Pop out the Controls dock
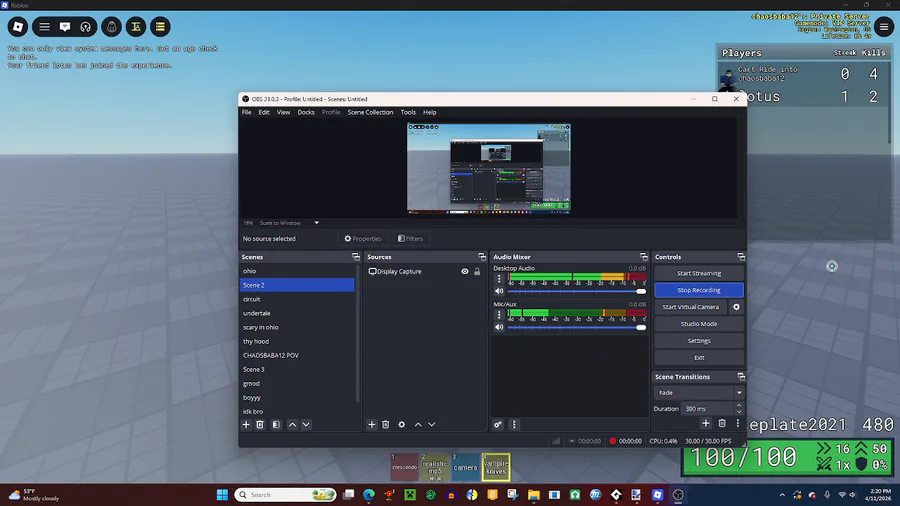This screenshot has width=900, height=506. pyautogui.click(x=741, y=257)
